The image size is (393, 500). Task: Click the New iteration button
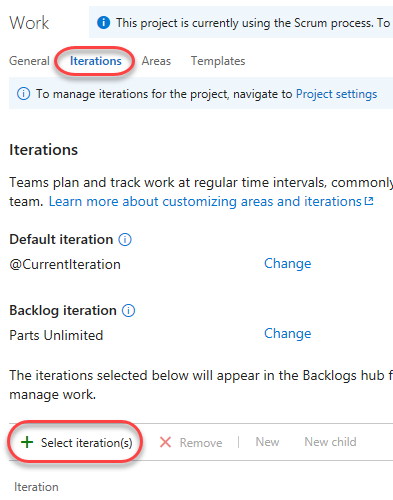pos(267,442)
